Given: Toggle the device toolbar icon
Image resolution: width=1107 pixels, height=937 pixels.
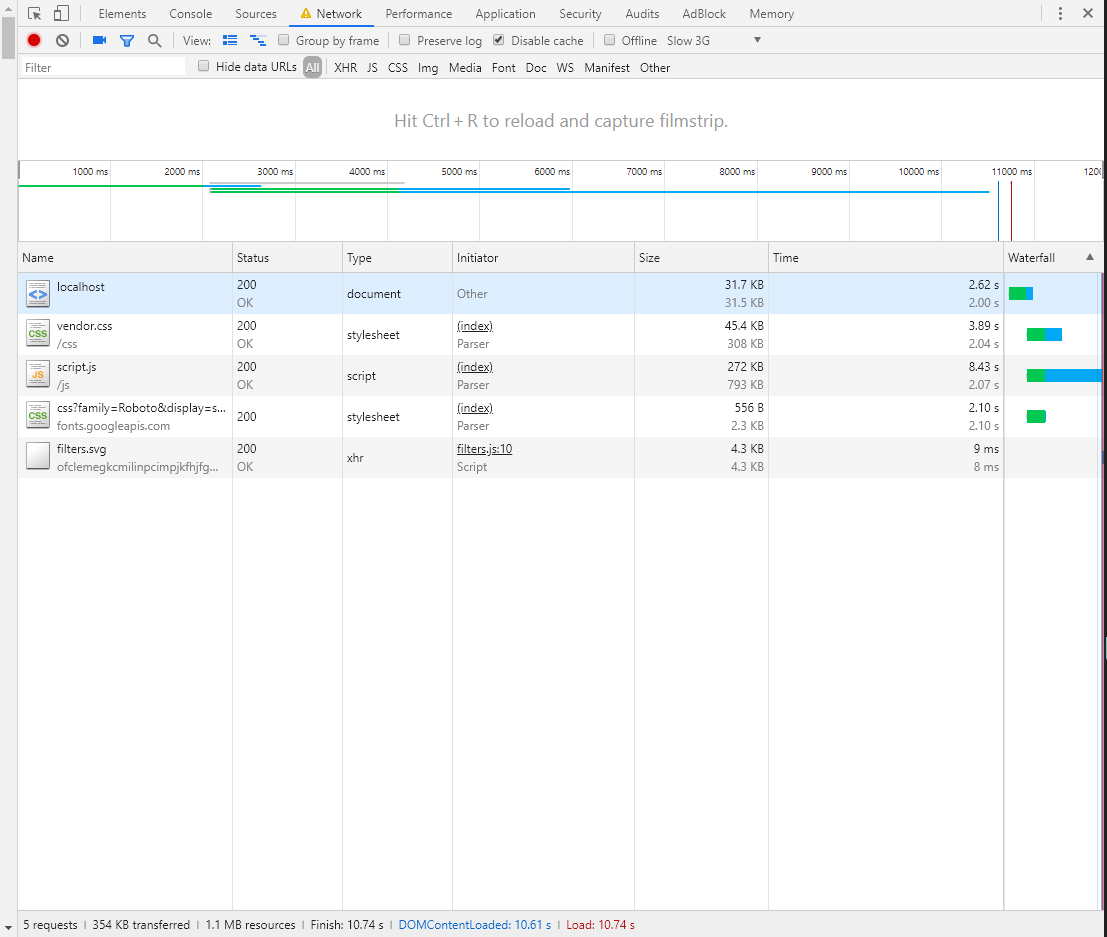Looking at the screenshot, I should [x=59, y=13].
